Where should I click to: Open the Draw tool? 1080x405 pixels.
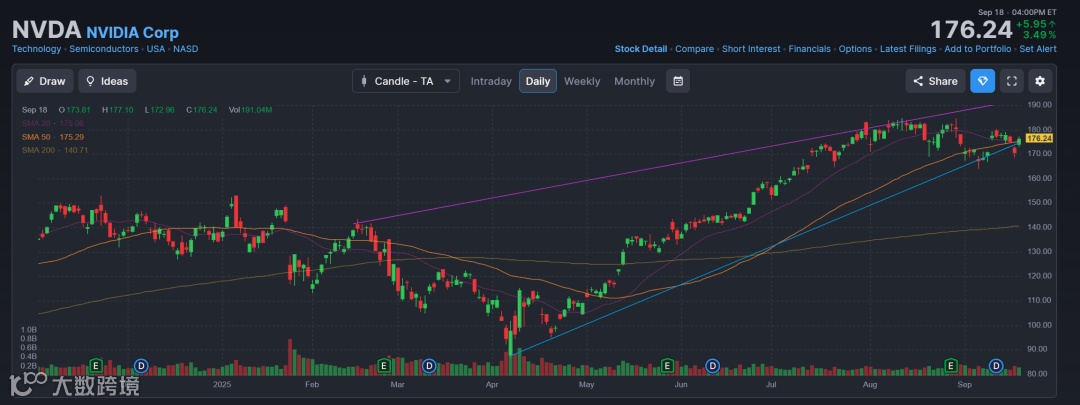[43, 81]
